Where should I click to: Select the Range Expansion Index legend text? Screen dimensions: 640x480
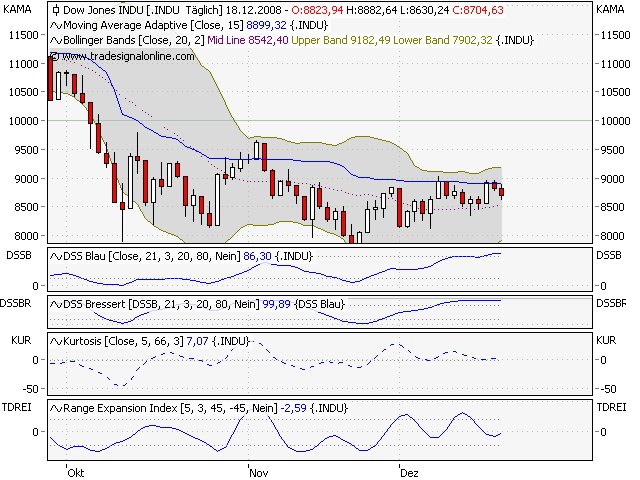[x=170, y=408]
